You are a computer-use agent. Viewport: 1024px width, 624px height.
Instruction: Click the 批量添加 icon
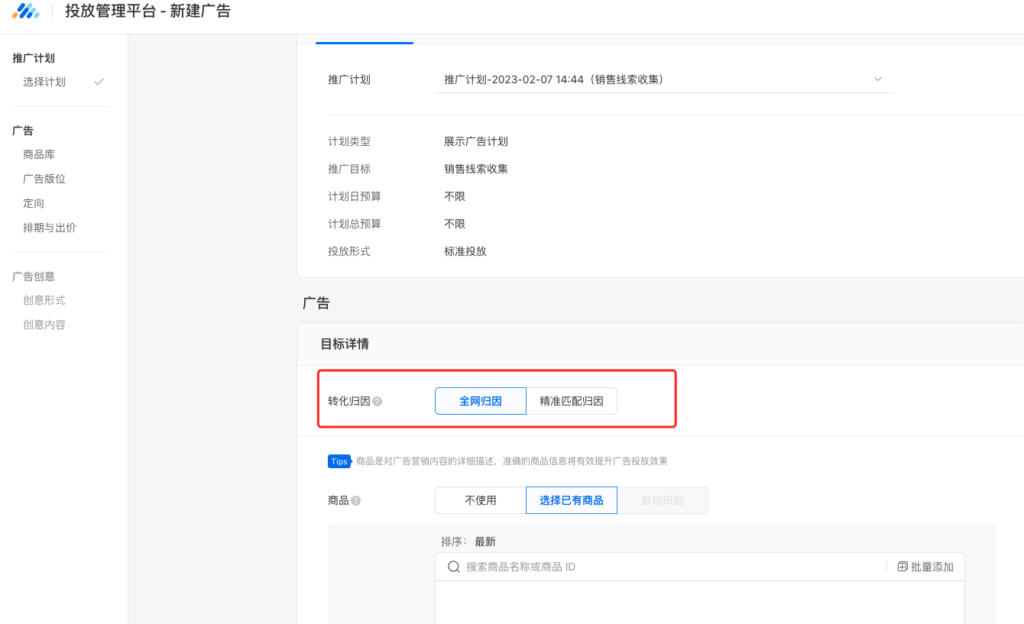(902, 567)
